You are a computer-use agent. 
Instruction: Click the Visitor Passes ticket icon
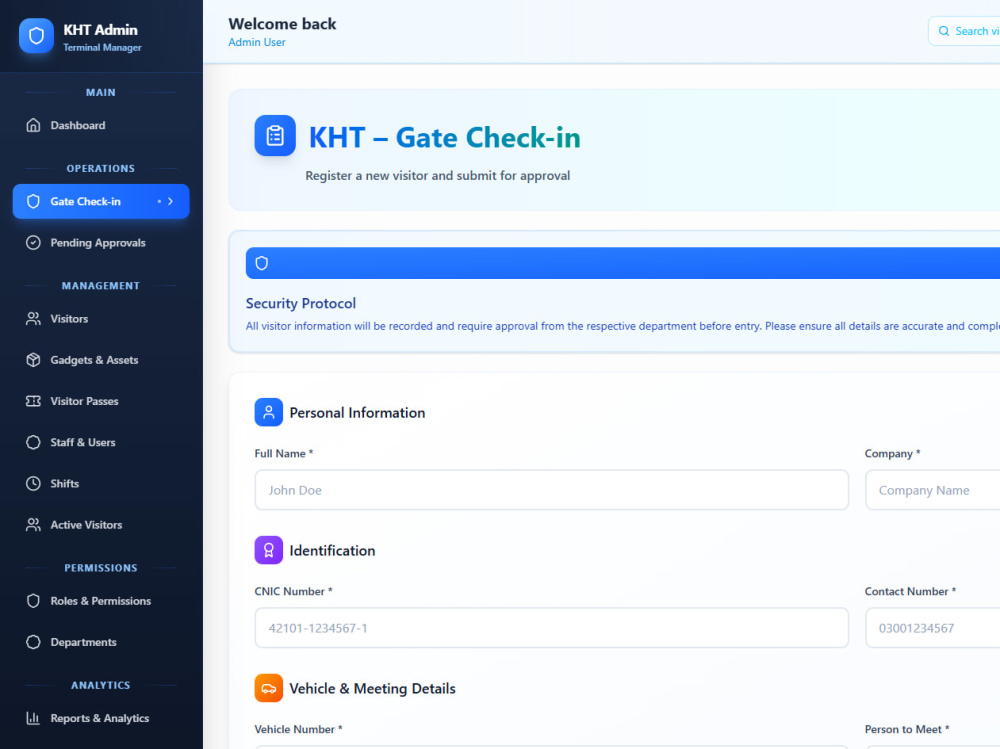(x=33, y=401)
